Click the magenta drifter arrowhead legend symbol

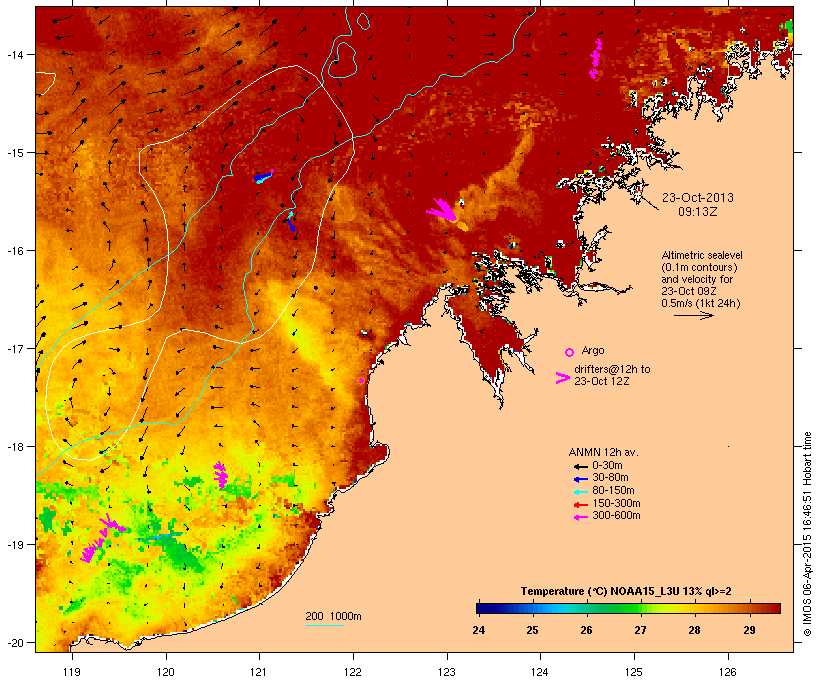pos(563,378)
